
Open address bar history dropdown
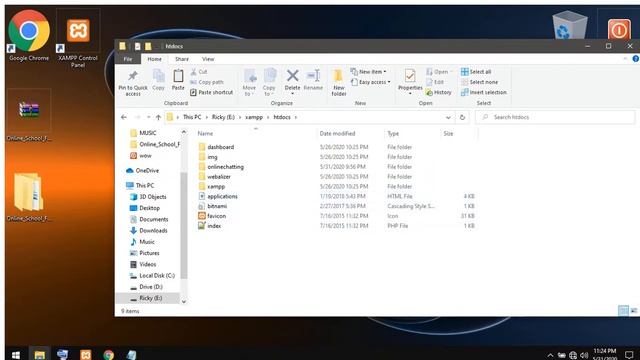(x=448, y=117)
